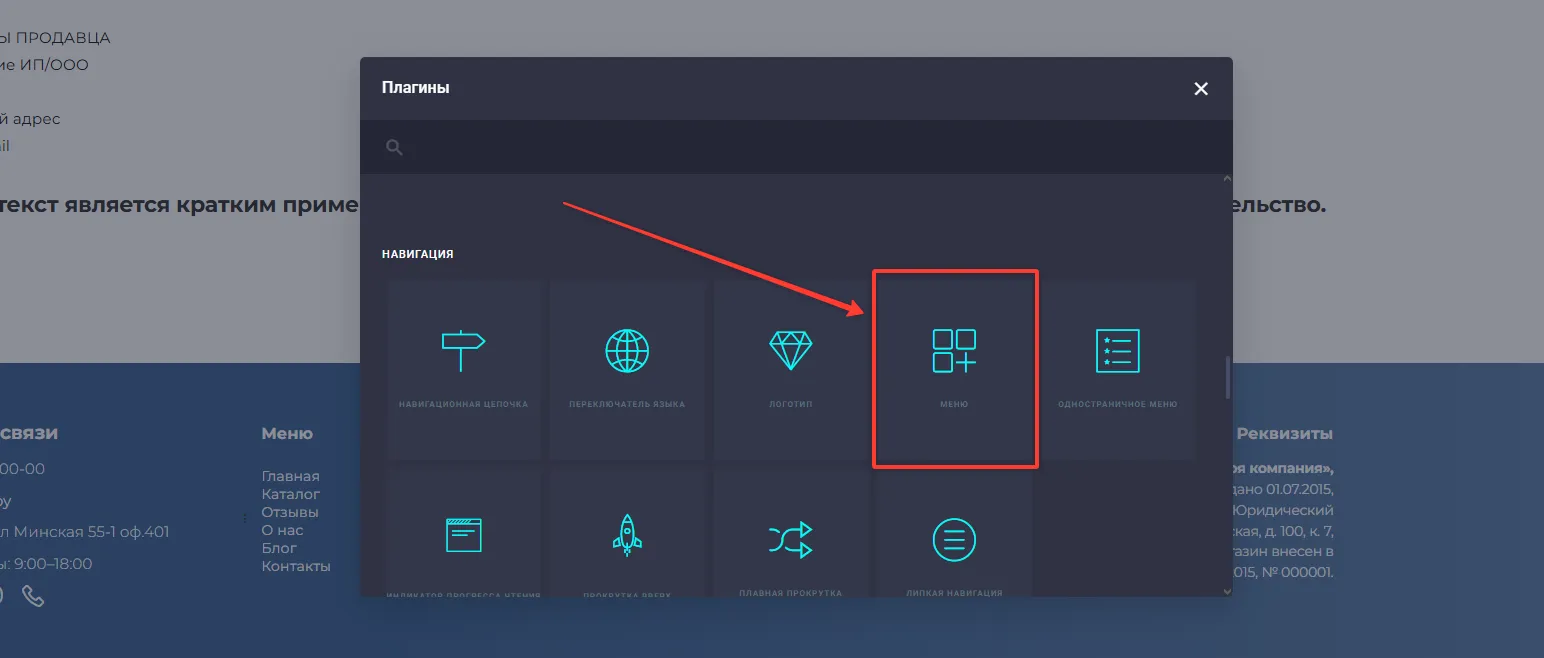Choose the Переключатель языка globe plugin
This screenshot has width=1544, height=658.
coord(627,370)
